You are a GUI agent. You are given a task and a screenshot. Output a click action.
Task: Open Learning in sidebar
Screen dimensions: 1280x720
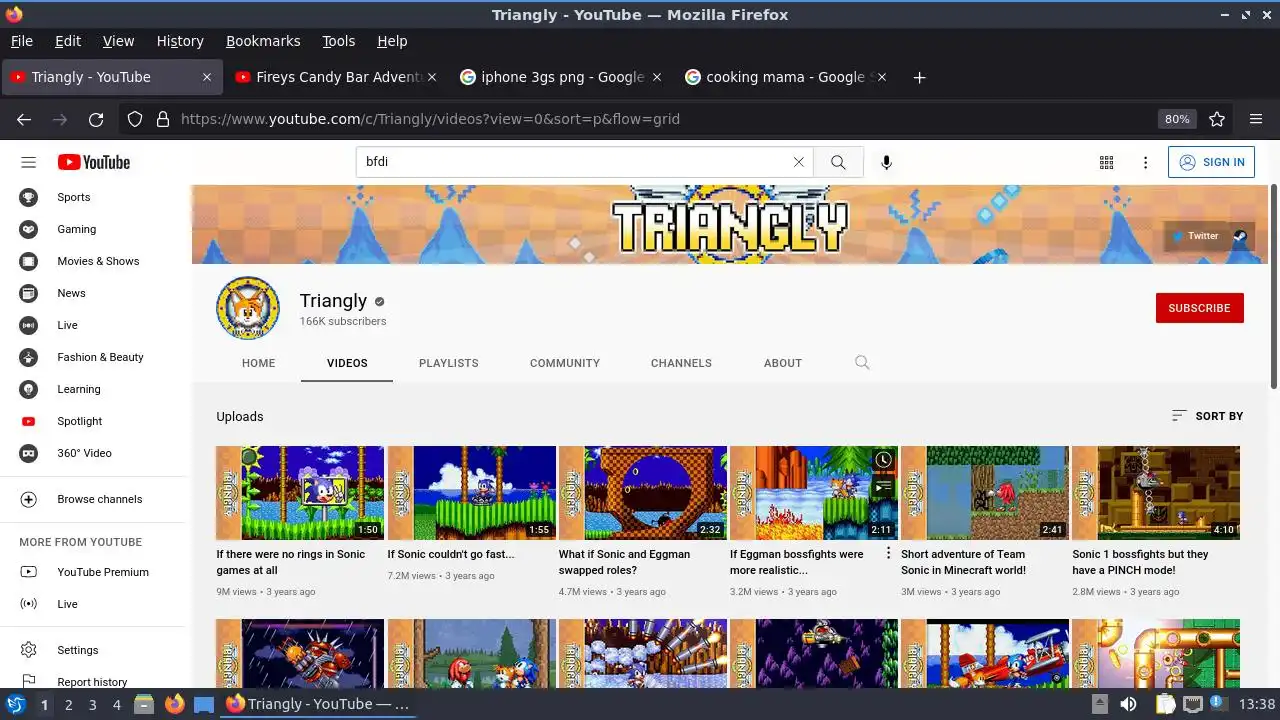93,389
